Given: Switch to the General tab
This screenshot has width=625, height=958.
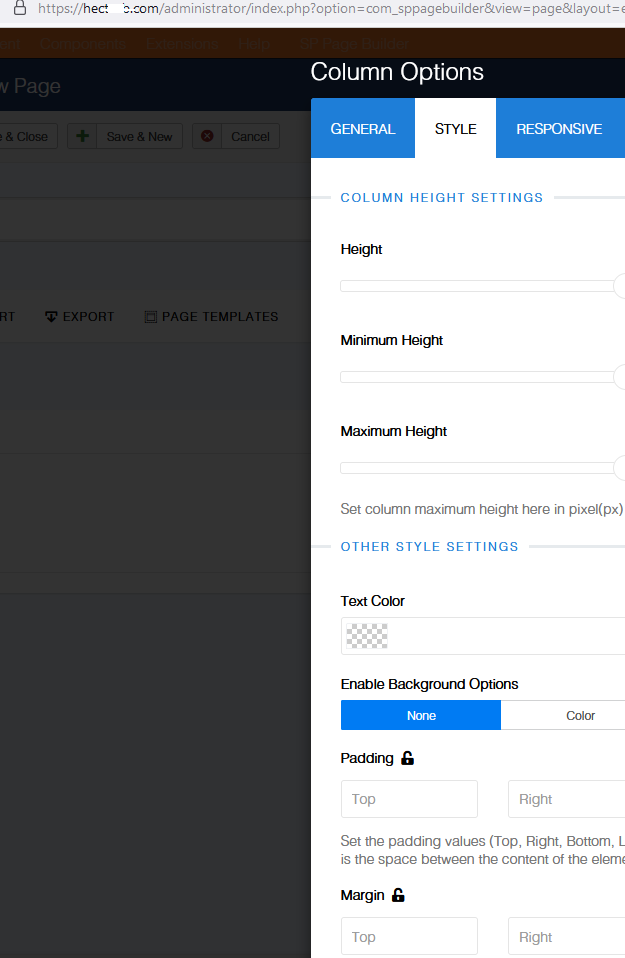Looking at the screenshot, I should (x=363, y=129).
